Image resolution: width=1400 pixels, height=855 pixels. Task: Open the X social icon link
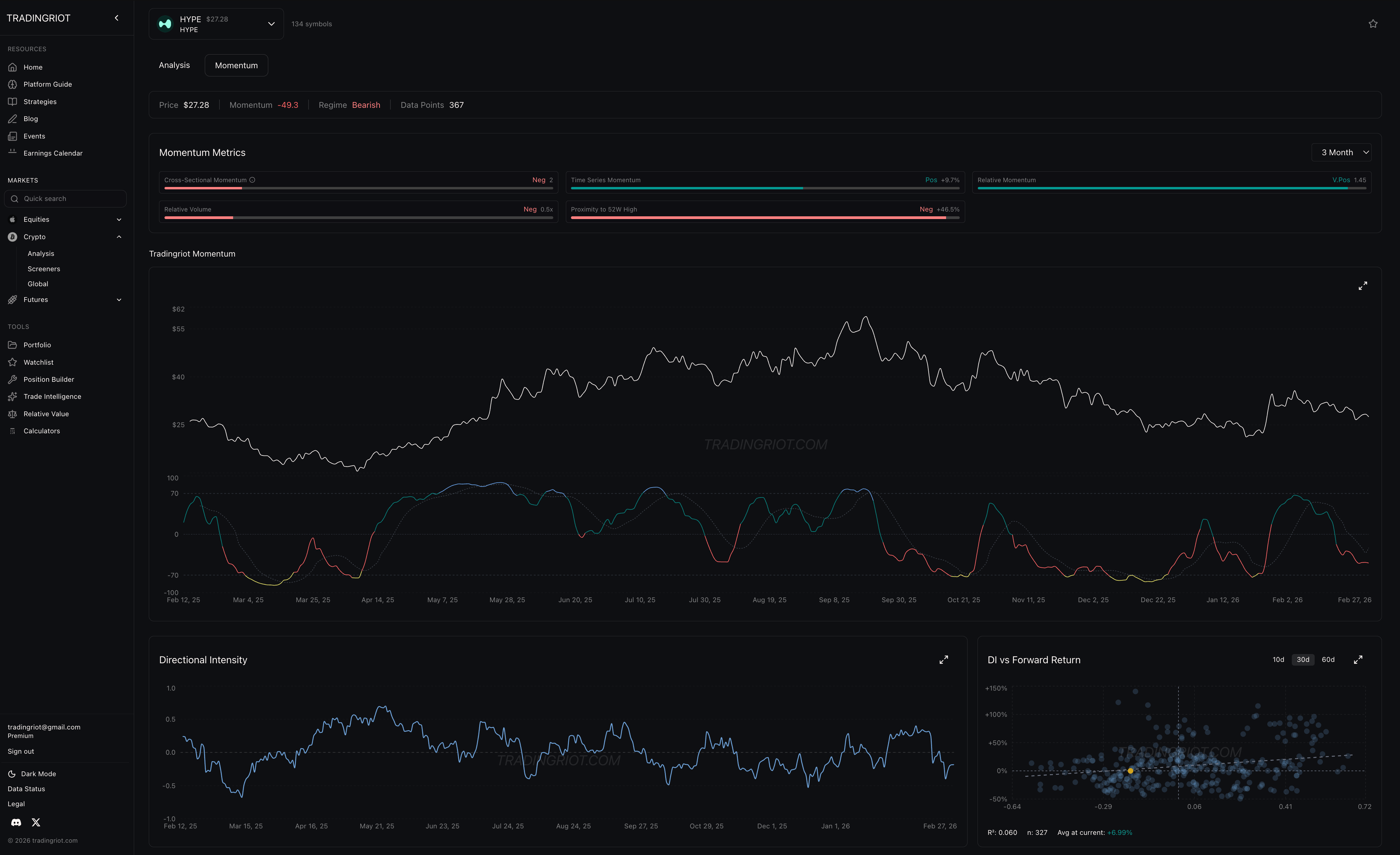point(37,822)
